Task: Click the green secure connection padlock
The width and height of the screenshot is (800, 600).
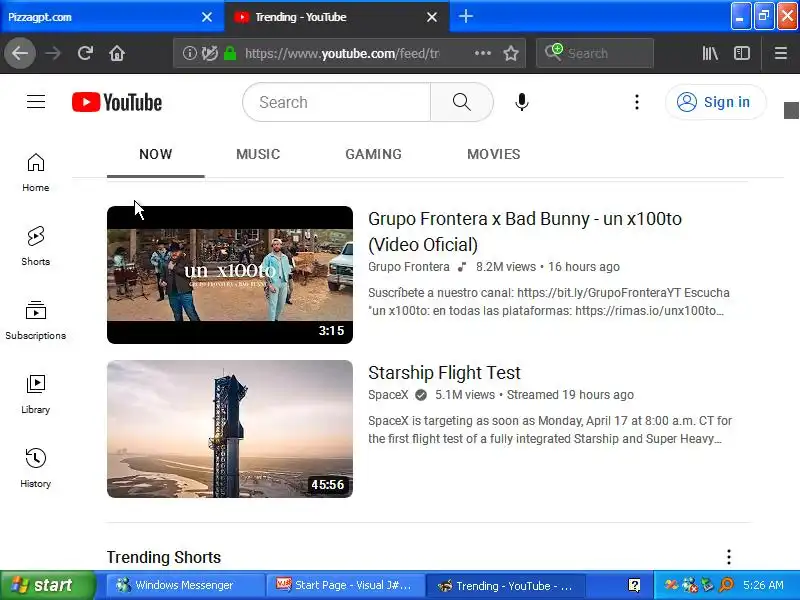Action: click(230, 53)
